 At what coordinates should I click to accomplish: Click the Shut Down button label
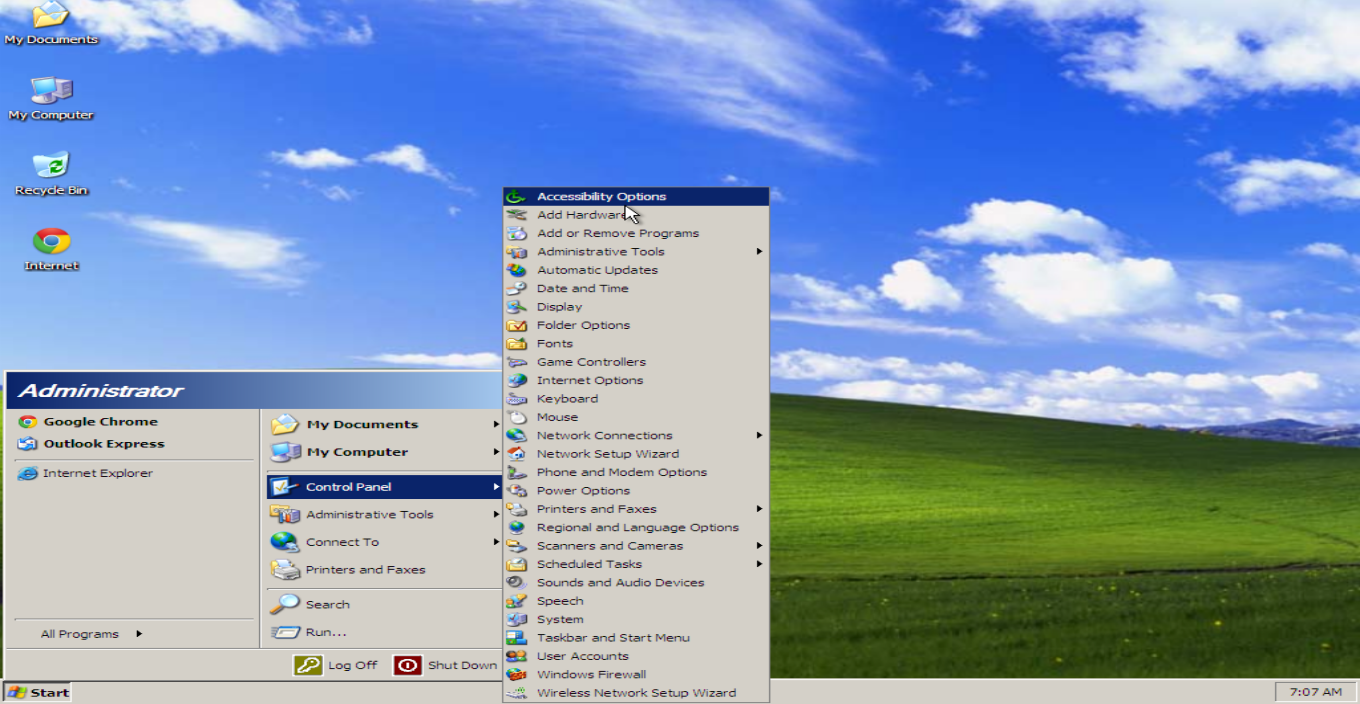[x=462, y=665]
